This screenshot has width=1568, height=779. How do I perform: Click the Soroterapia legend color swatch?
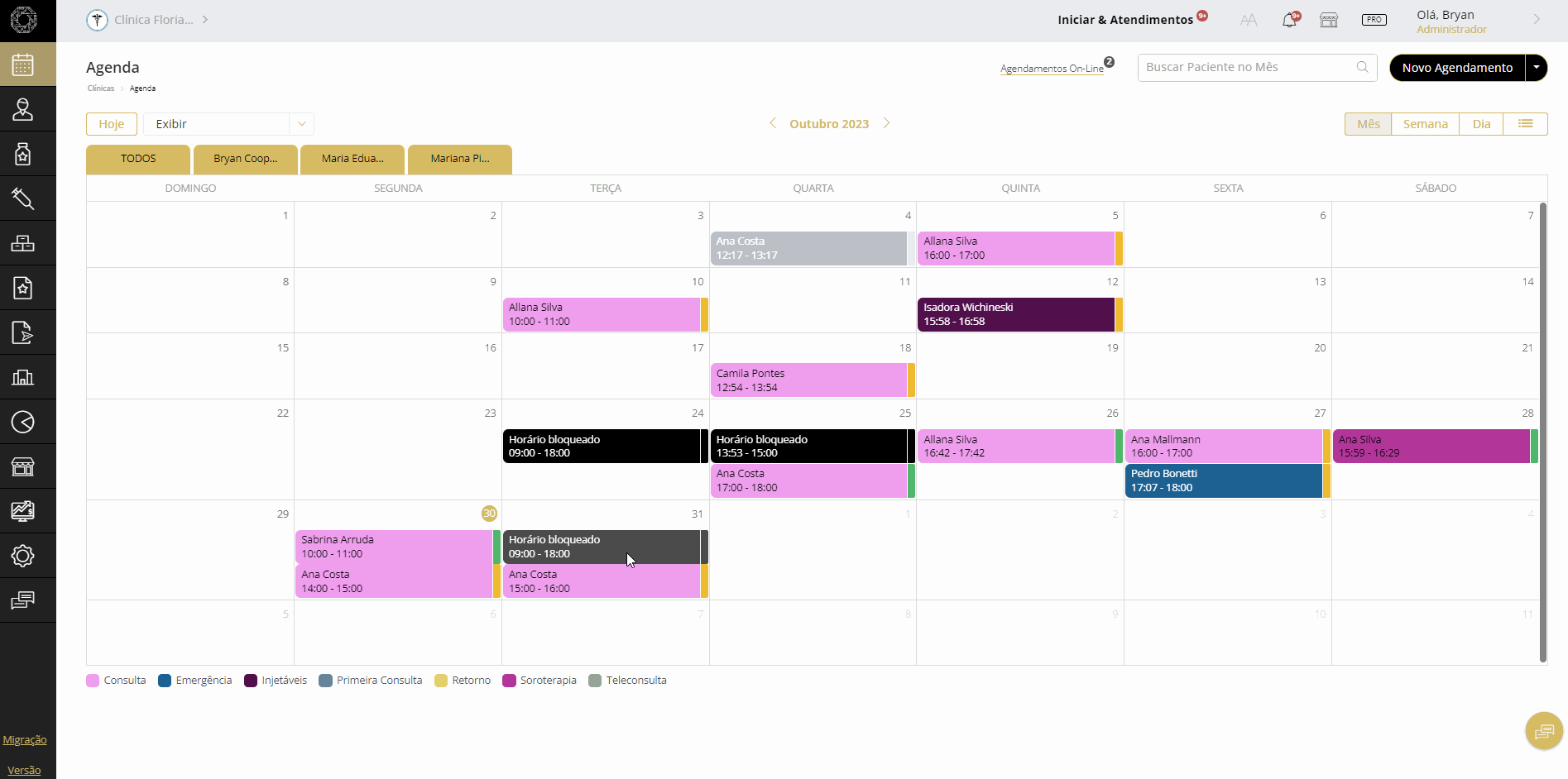point(510,681)
